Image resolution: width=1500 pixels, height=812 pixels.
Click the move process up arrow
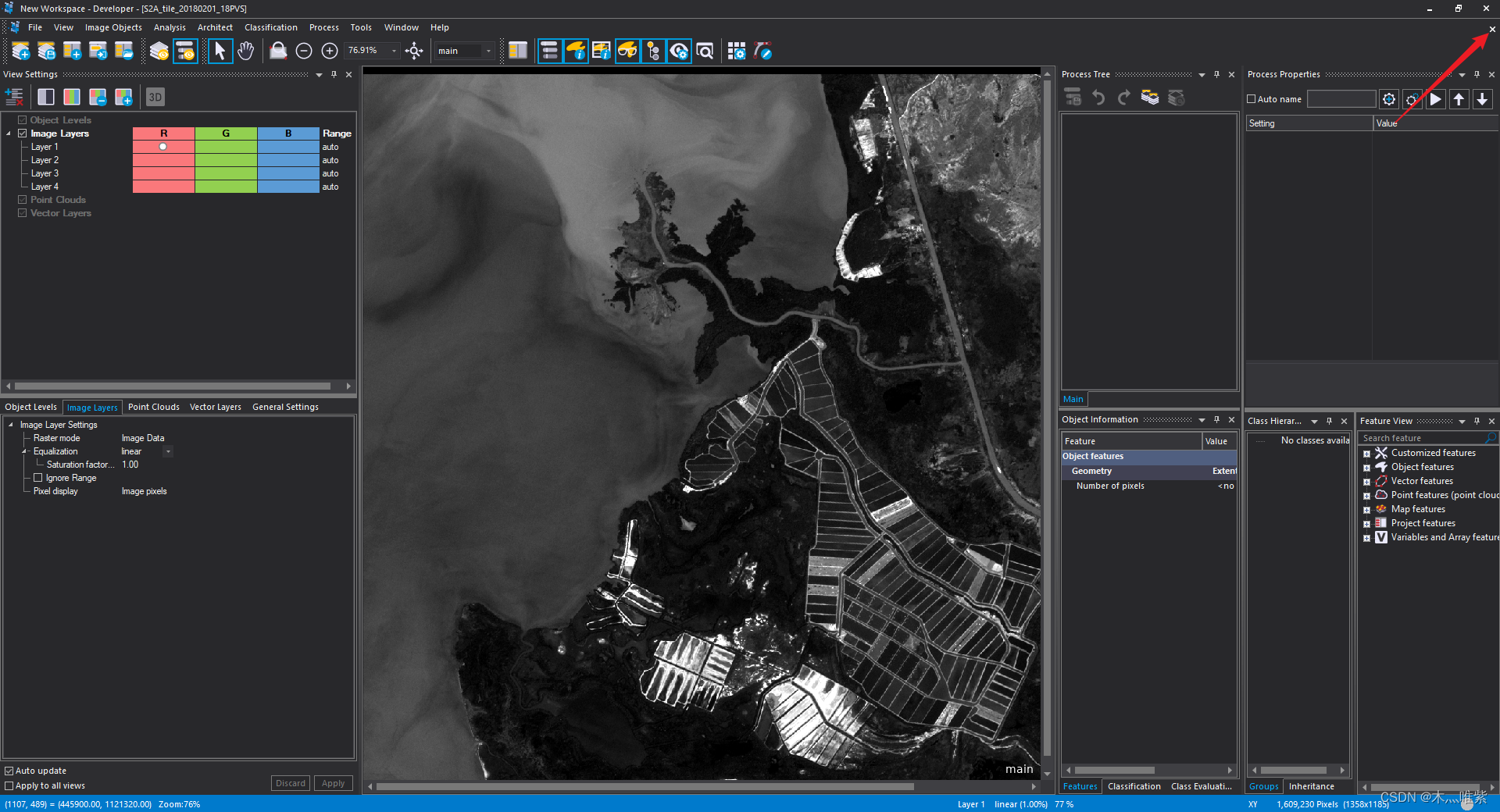[1459, 99]
